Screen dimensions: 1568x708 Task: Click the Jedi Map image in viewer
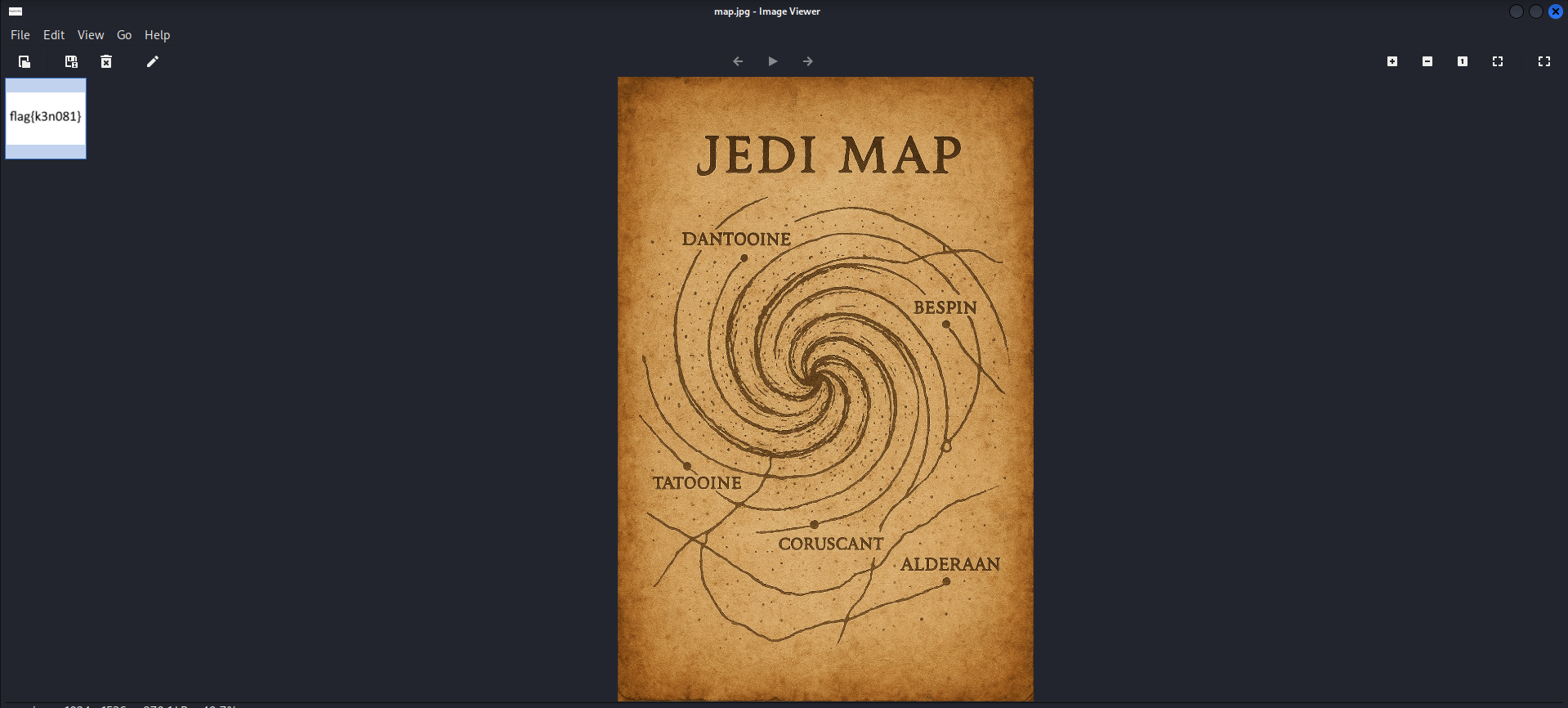click(x=825, y=389)
